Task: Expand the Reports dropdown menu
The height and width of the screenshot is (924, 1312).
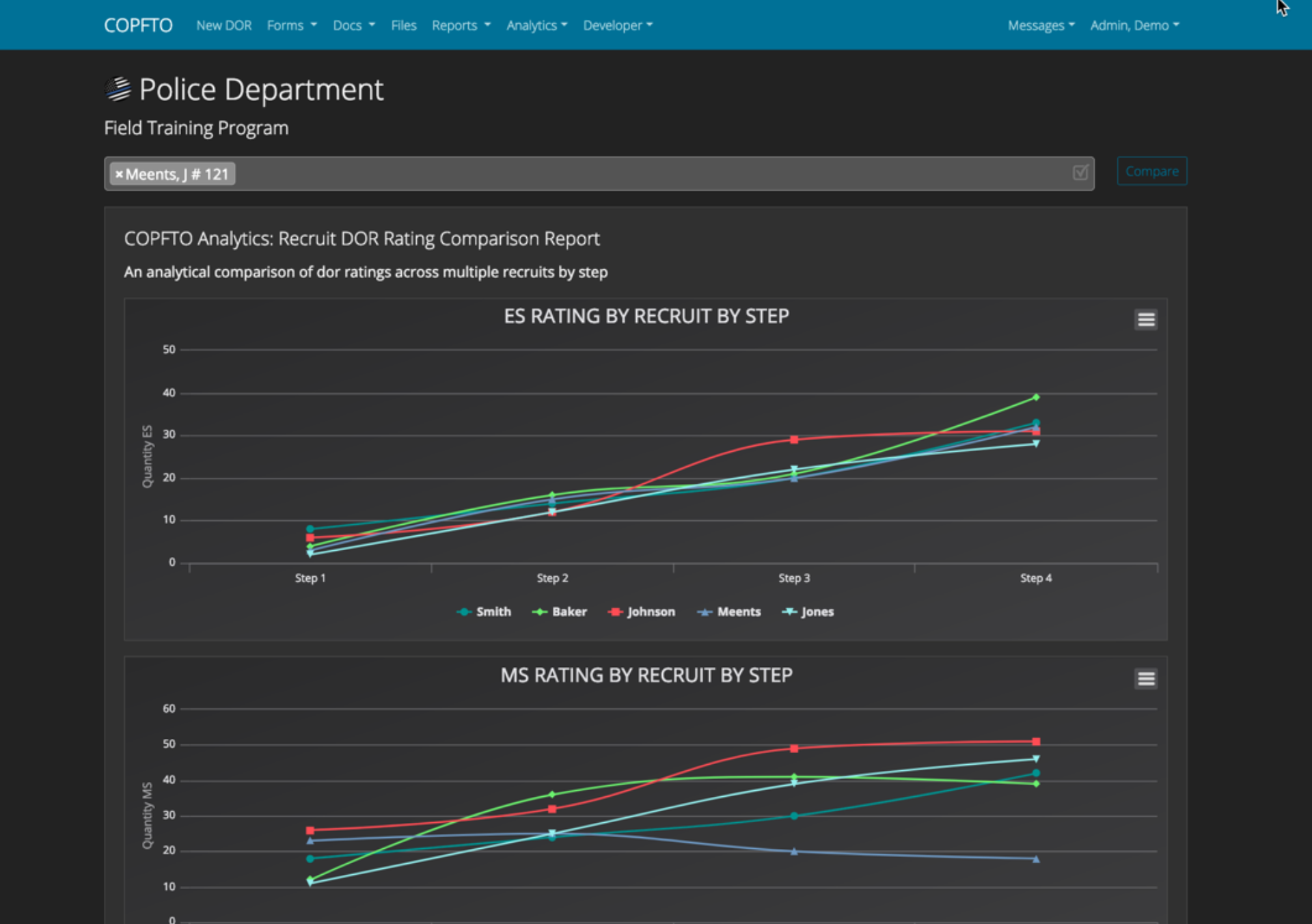Action: pos(461,25)
